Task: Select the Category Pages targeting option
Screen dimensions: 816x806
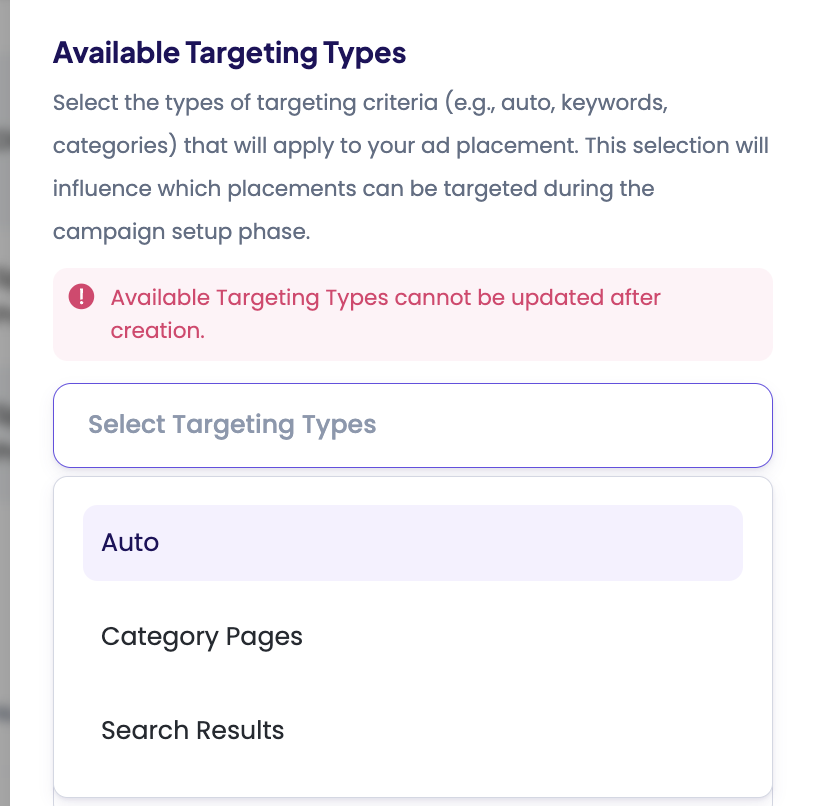Action: (x=202, y=637)
